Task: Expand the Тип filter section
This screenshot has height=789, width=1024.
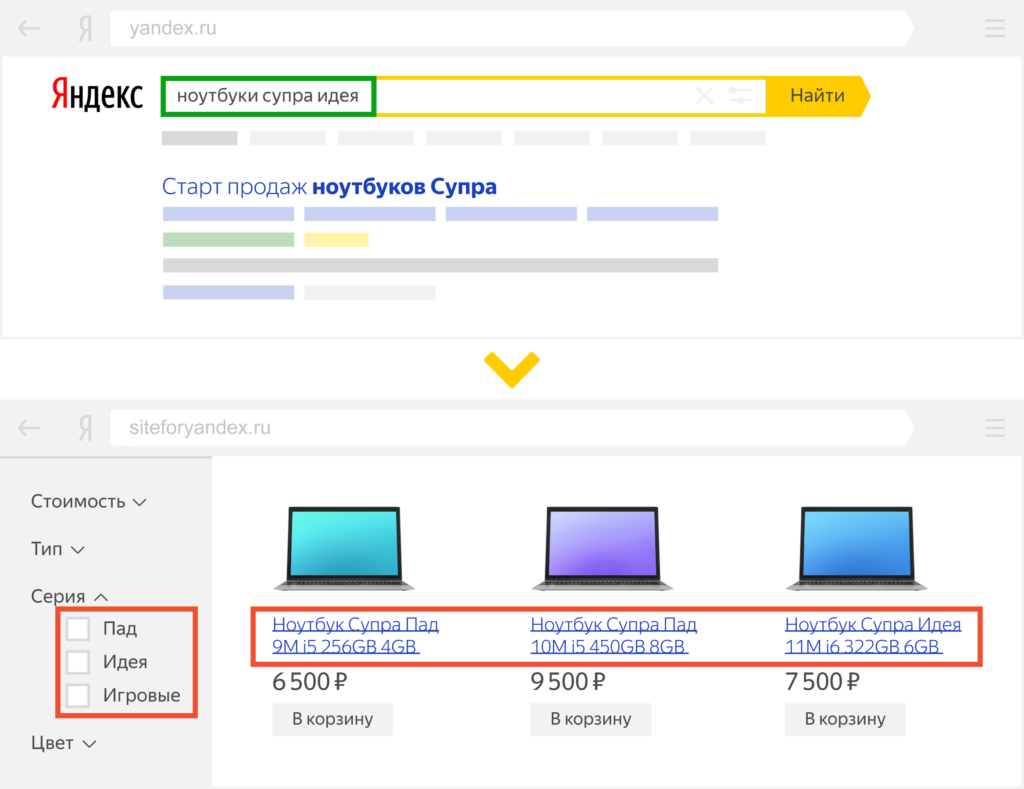Action: pyautogui.click(x=58, y=549)
